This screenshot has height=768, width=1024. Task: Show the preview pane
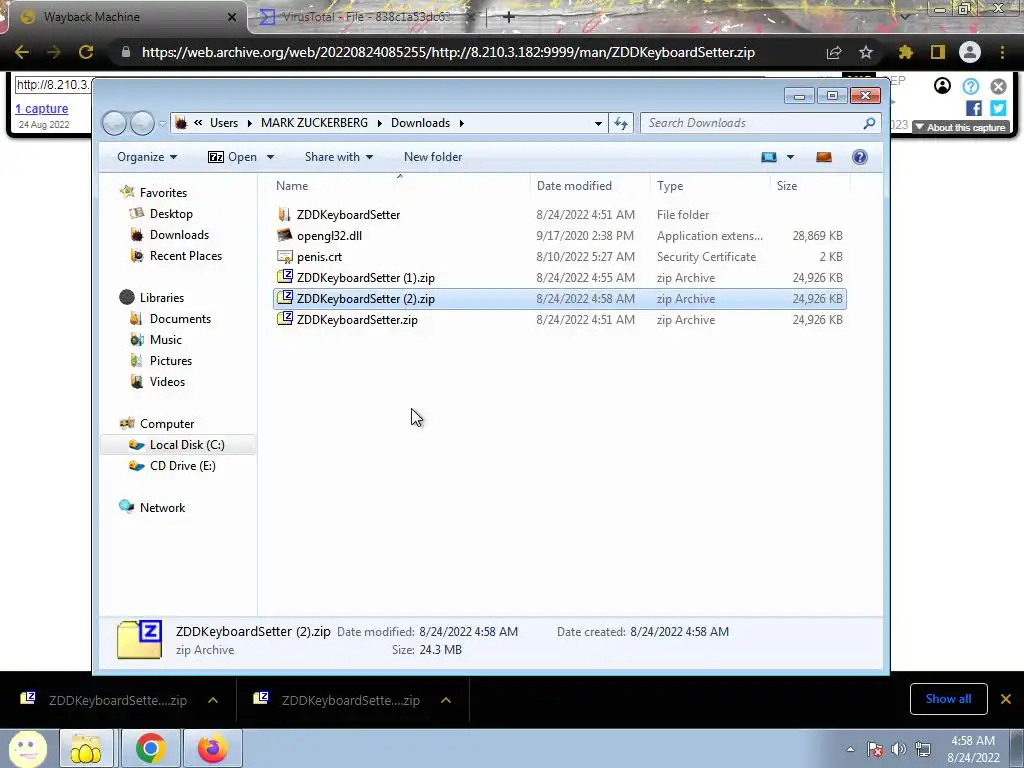point(824,157)
